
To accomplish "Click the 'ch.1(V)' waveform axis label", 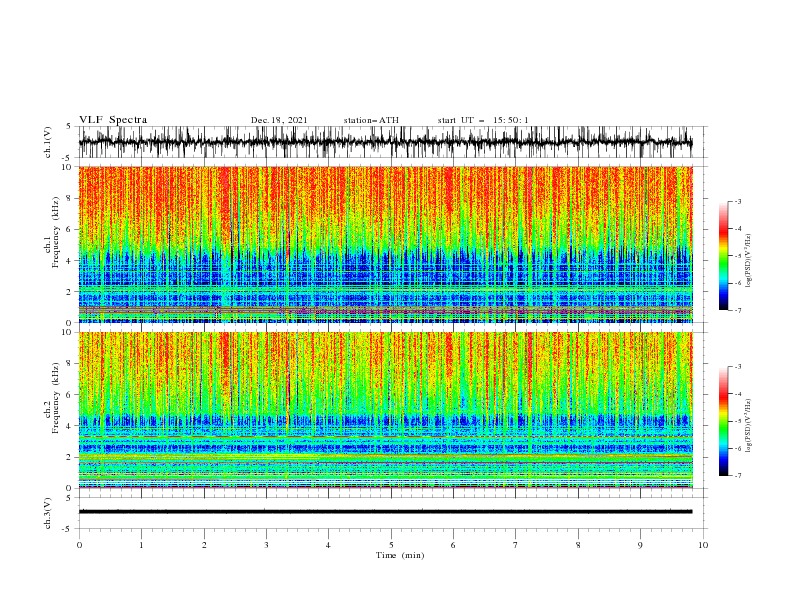I will coord(48,142).
